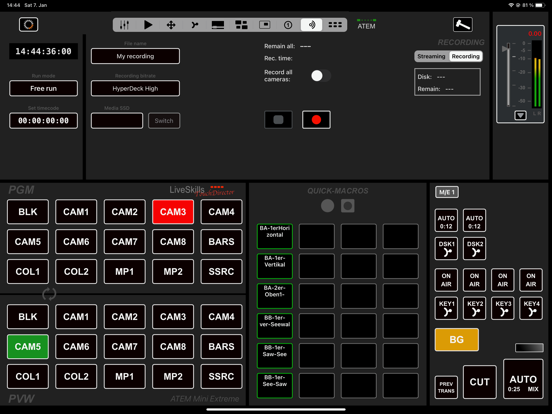This screenshot has width=552, height=414.
Task: Run the BB-1er-See-Saw quick macro
Action: pos(275,385)
